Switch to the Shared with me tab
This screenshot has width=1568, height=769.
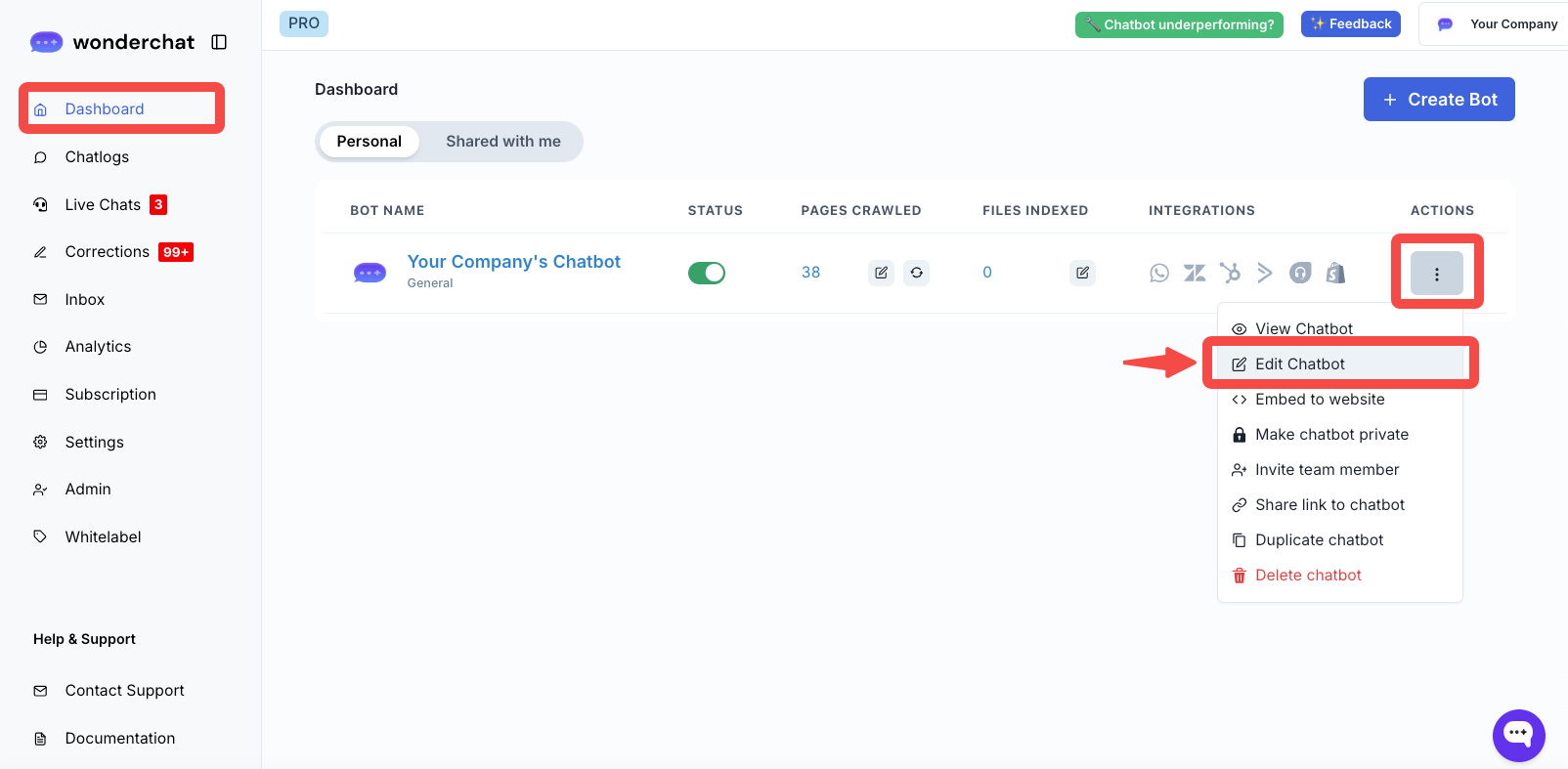tap(502, 142)
